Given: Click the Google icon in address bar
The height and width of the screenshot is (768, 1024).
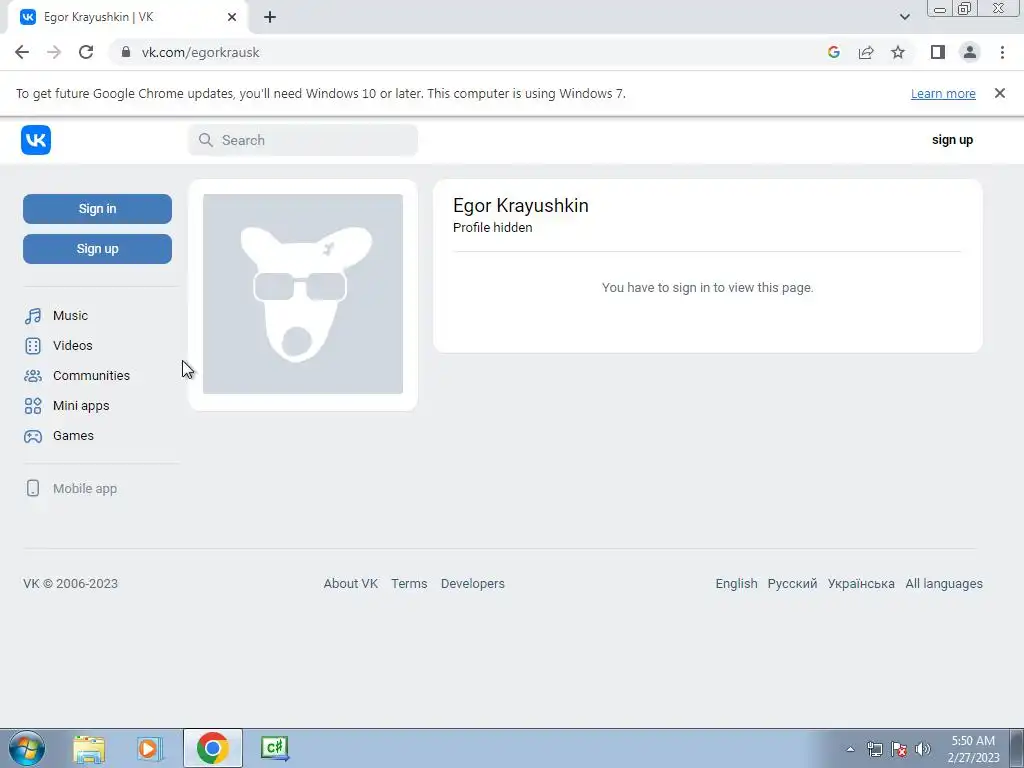Looking at the screenshot, I should pos(833,52).
